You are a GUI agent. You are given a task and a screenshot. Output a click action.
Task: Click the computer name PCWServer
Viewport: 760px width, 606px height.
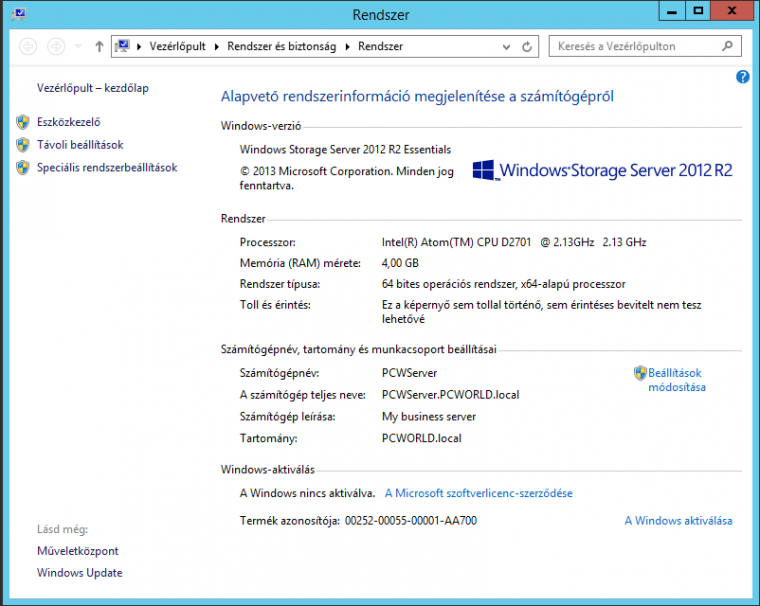point(409,373)
